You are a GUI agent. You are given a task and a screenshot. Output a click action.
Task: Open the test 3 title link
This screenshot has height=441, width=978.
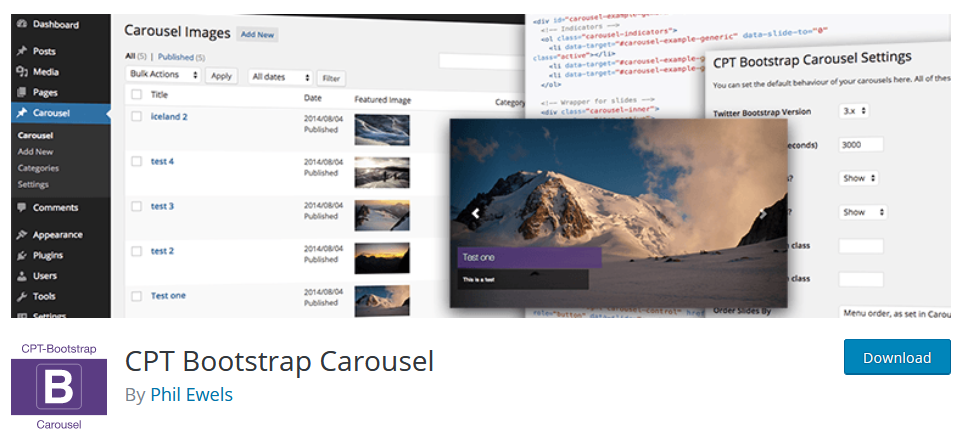162,206
